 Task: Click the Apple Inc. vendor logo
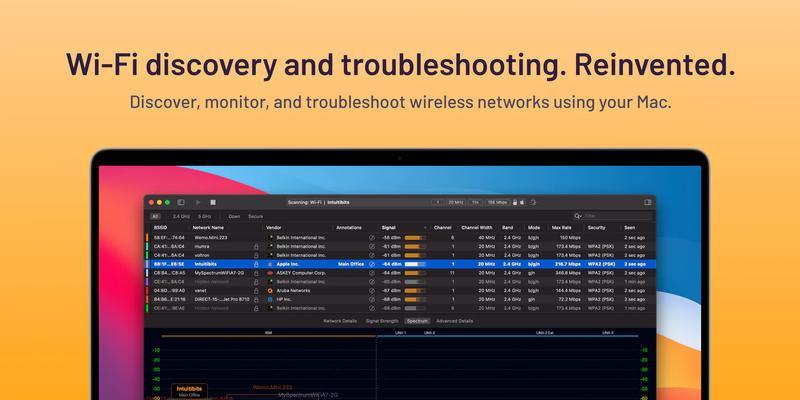(270, 264)
